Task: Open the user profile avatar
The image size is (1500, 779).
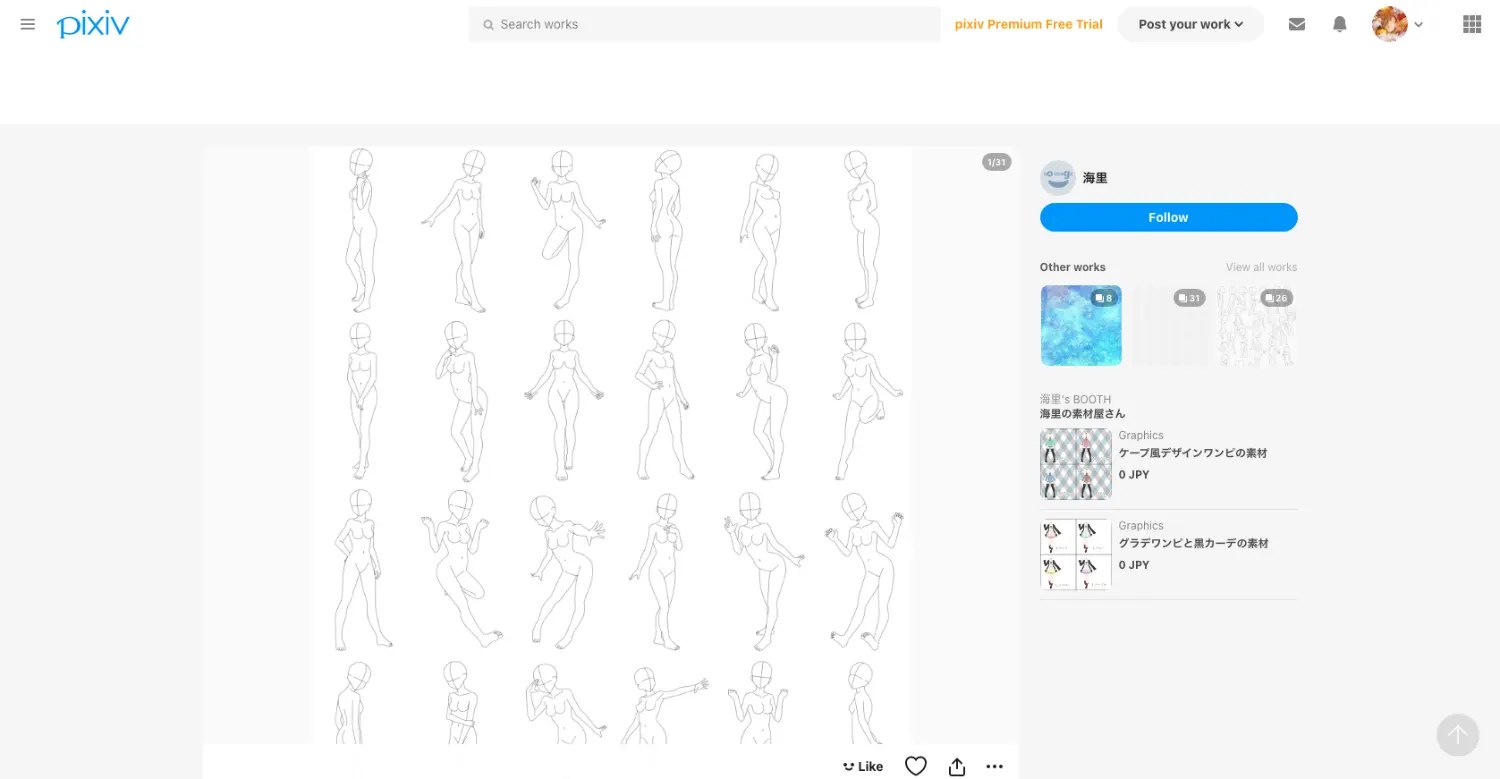Action: (1390, 24)
